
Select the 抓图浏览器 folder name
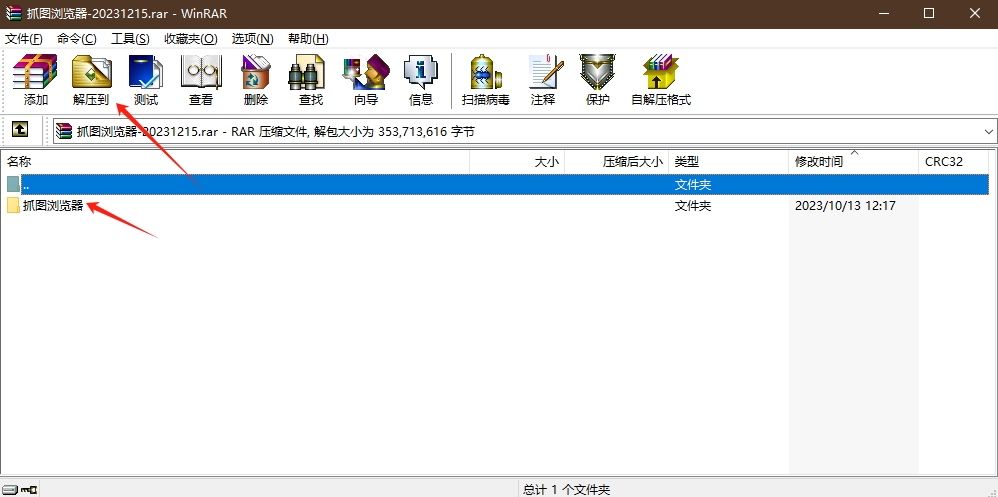tap(53, 206)
